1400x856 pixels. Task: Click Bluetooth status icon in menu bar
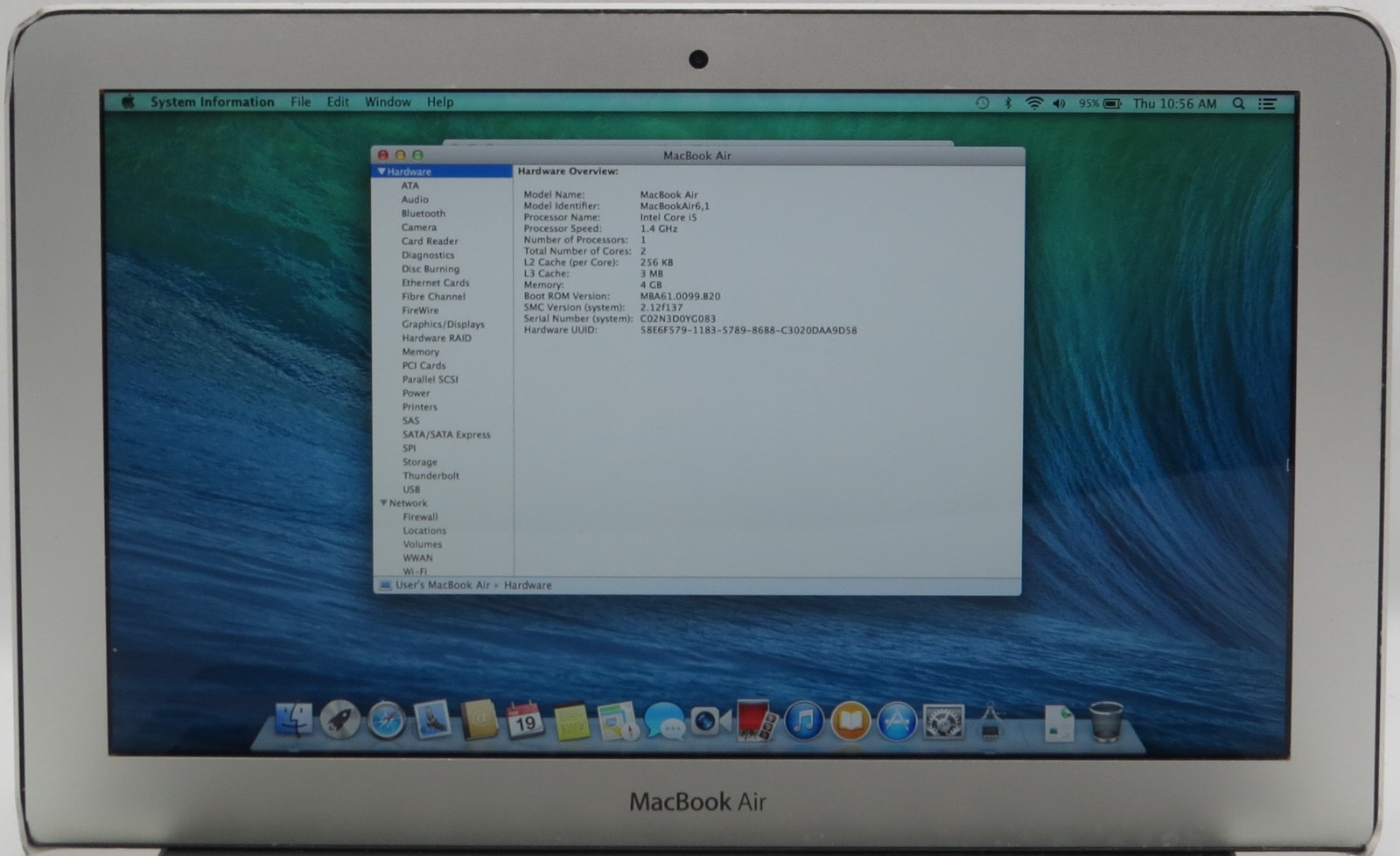coord(1008,103)
